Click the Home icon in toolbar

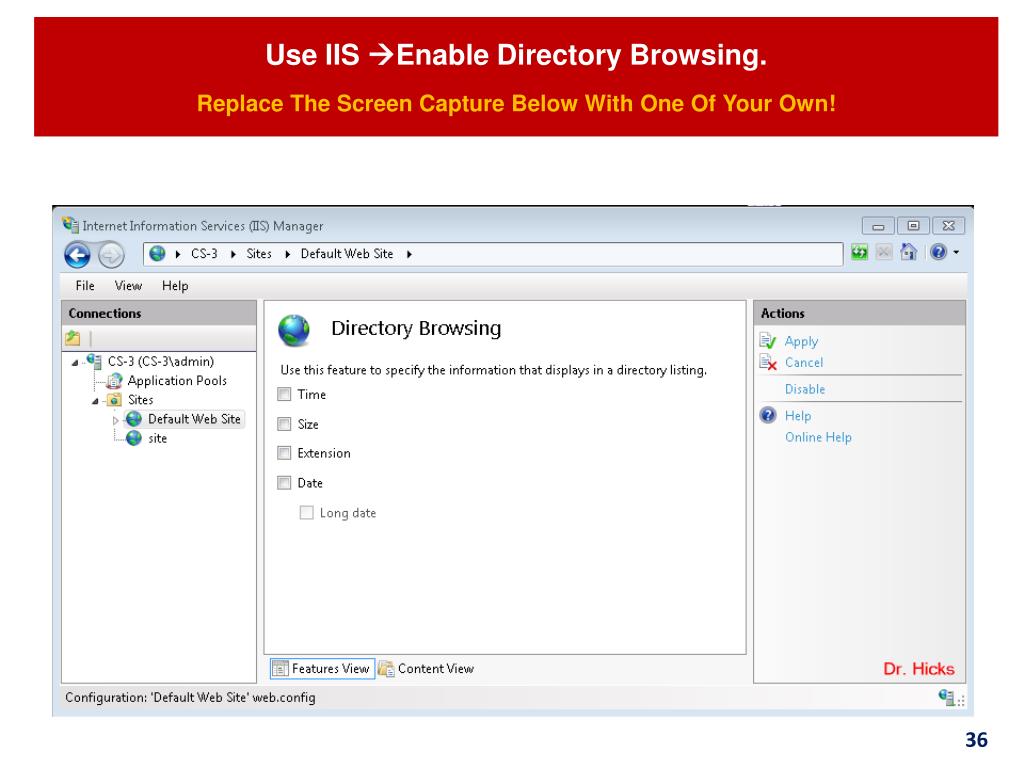coord(908,252)
